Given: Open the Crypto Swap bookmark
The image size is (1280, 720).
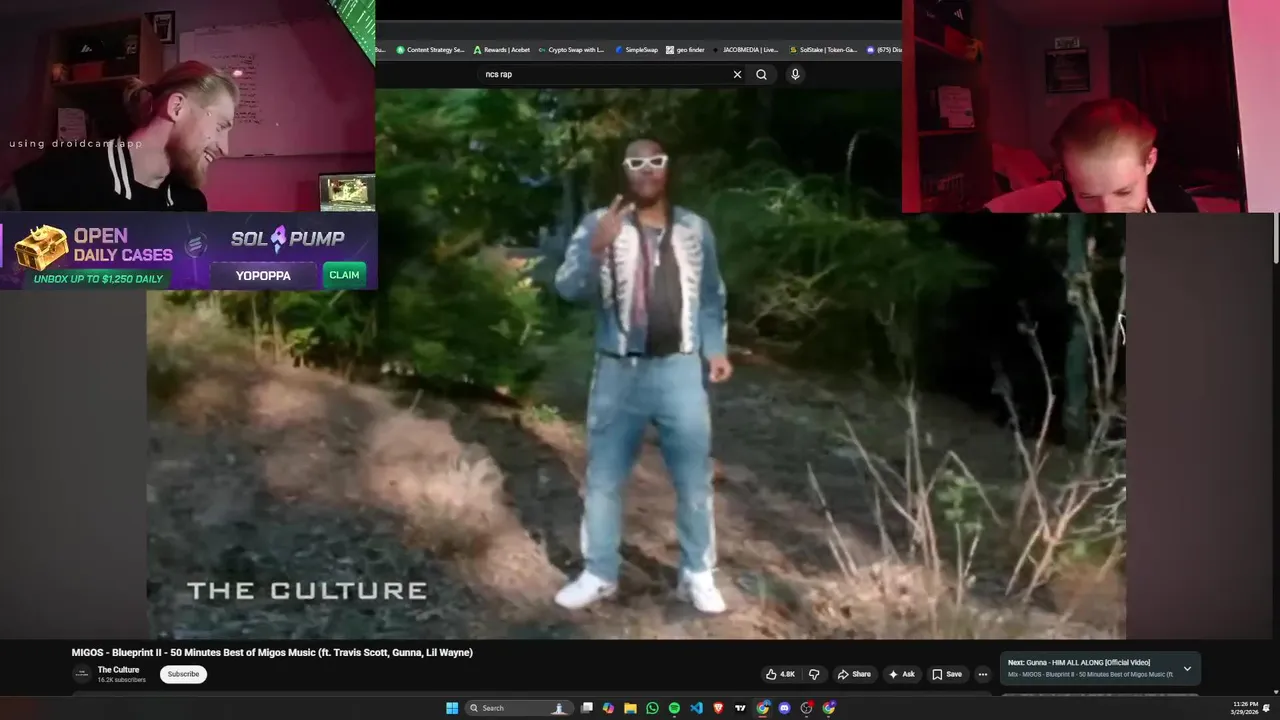Looking at the screenshot, I should pos(570,49).
